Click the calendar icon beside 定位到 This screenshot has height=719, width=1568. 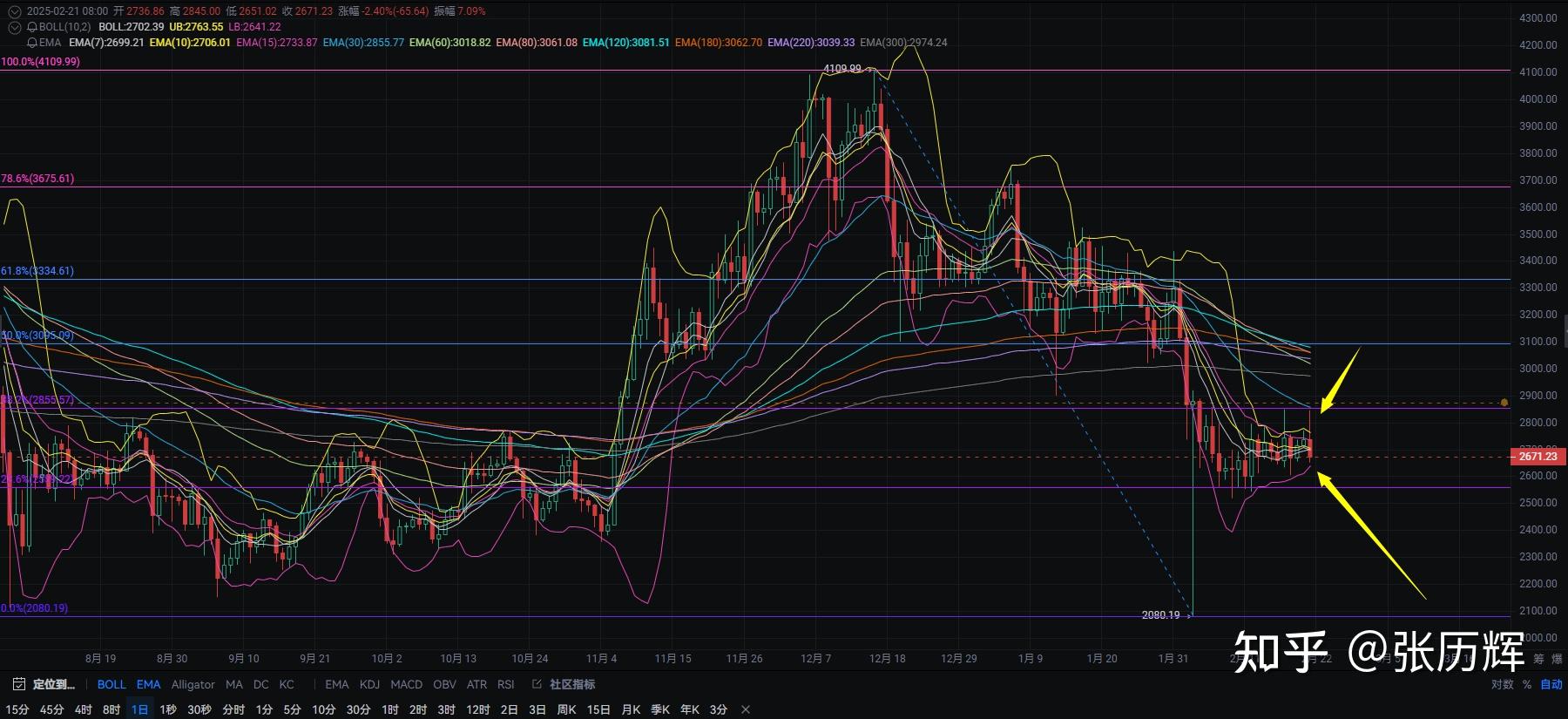tap(18, 685)
